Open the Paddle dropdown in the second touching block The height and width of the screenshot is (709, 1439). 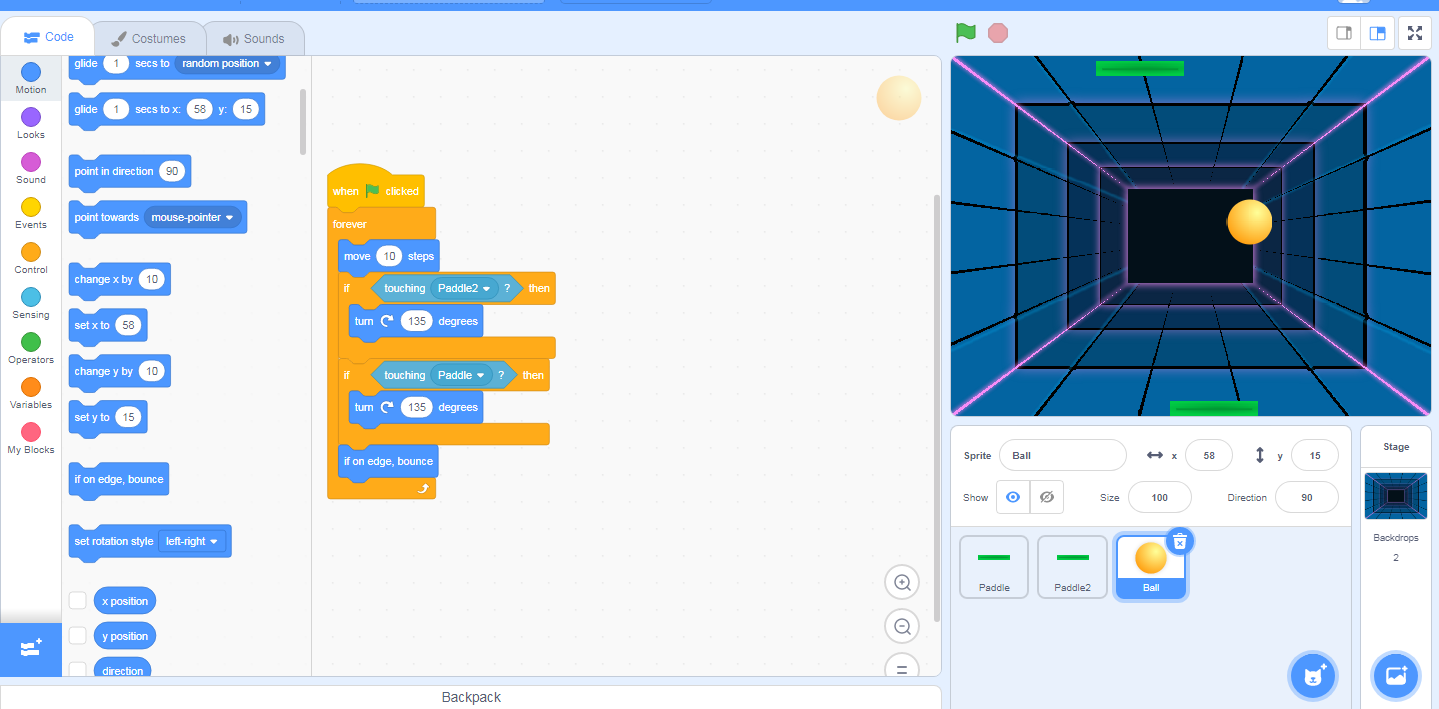click(461, 375)
